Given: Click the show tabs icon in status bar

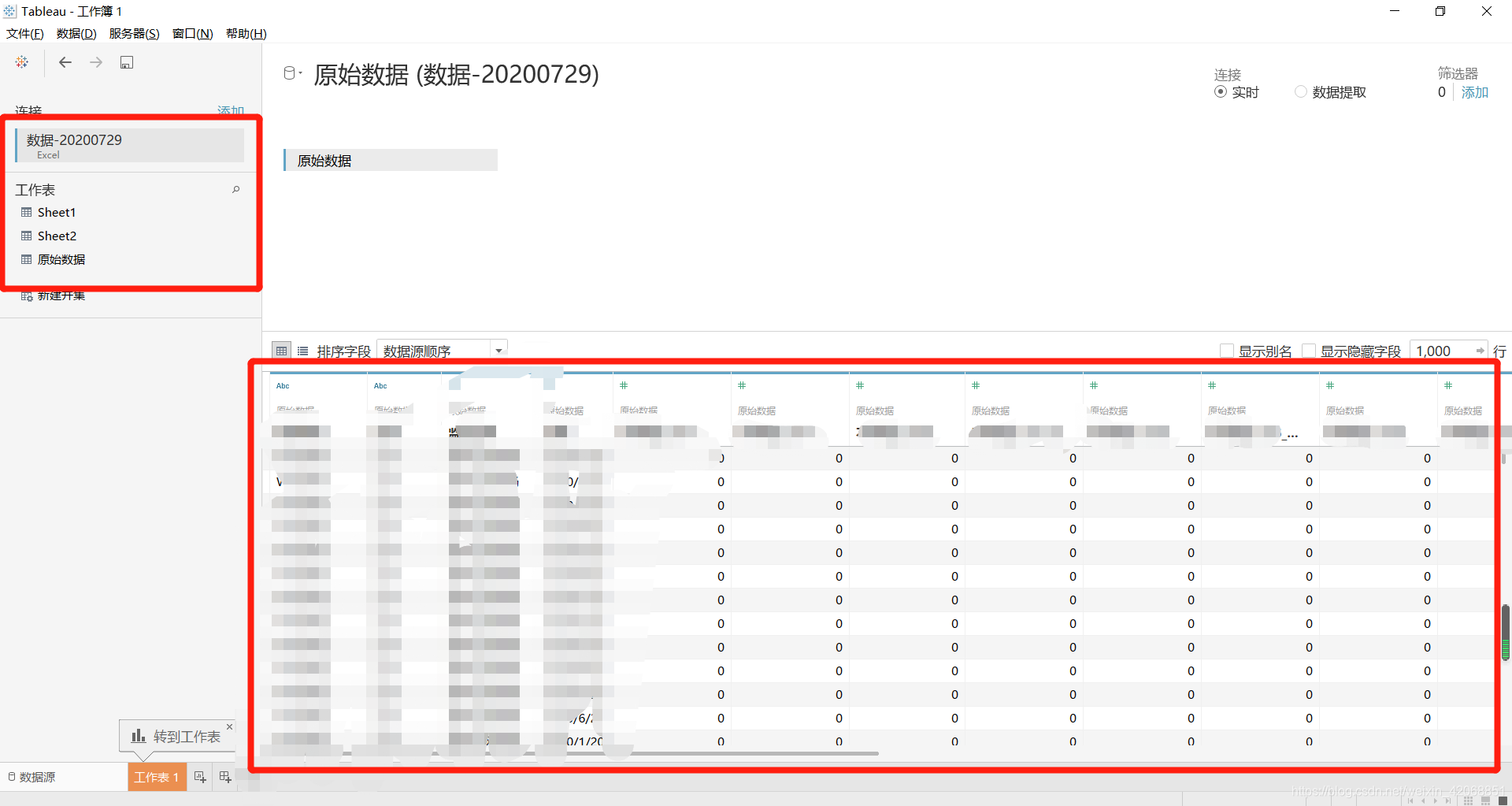Looking at the screenshot, I should pyautogui.click(x=1503, y=800).
